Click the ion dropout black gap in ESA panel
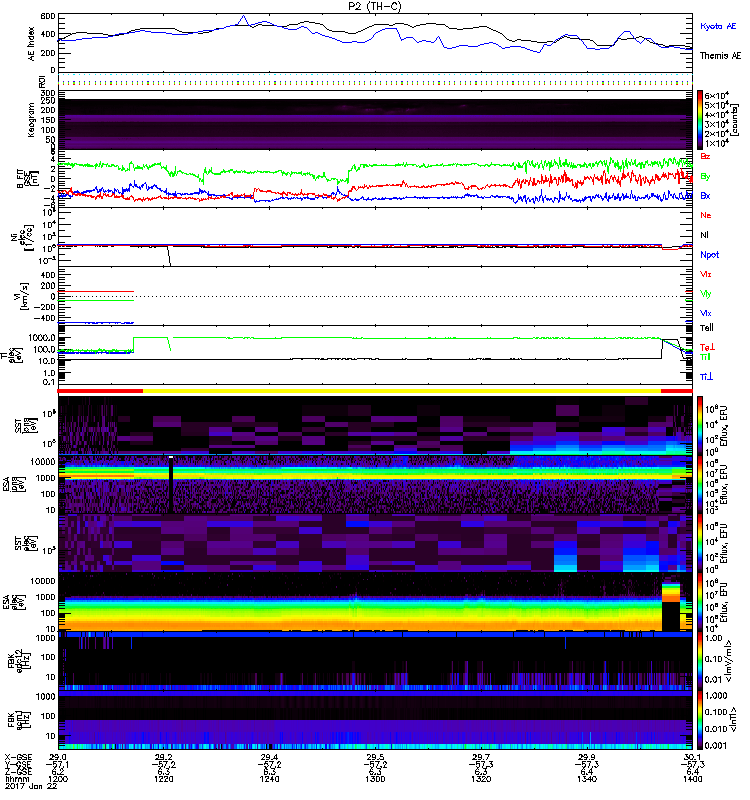 pyautogui.click(x=171, y=485)
